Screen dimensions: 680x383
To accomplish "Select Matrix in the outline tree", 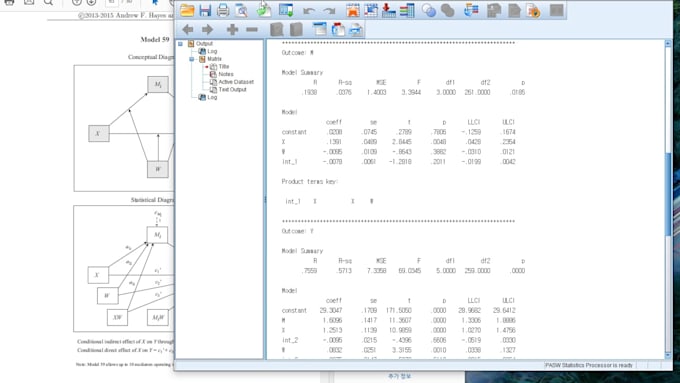I will click(214, 59).
